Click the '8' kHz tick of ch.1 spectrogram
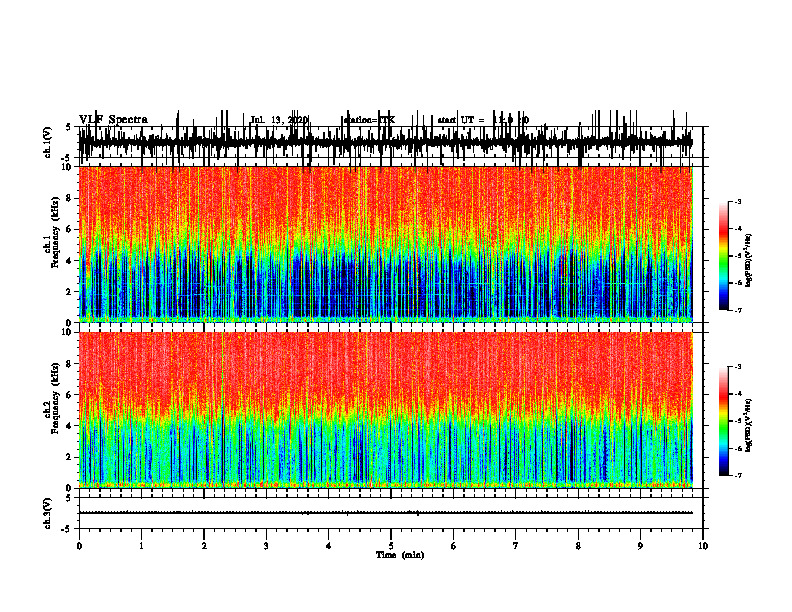 [70, 198]
